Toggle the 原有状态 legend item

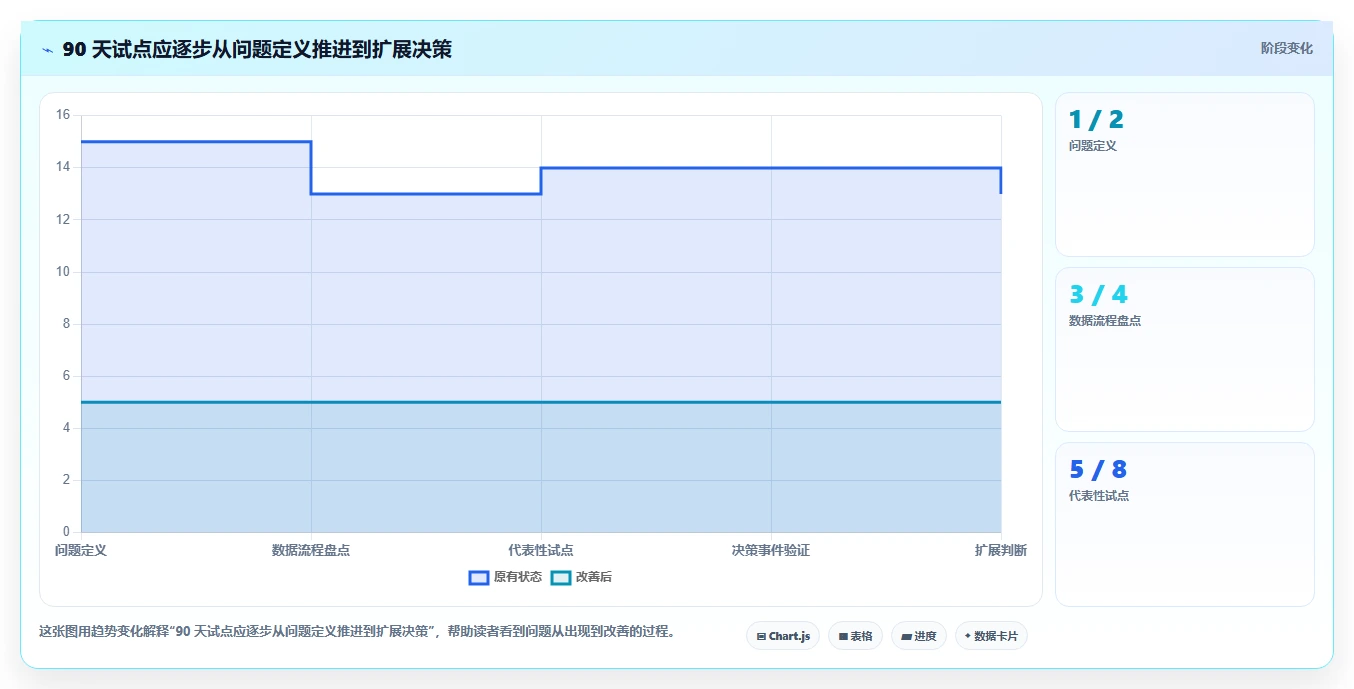pos(506,577)
